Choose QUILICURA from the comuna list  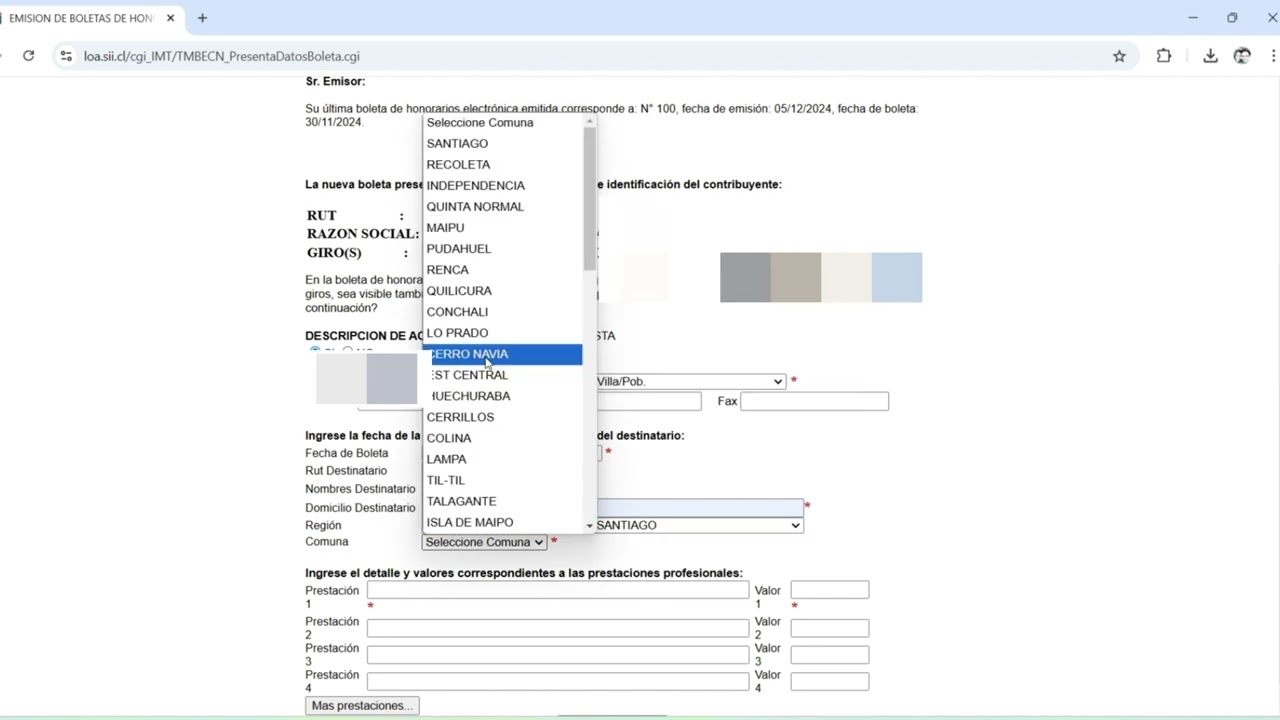pyautogui.click(x=503, y=290)
